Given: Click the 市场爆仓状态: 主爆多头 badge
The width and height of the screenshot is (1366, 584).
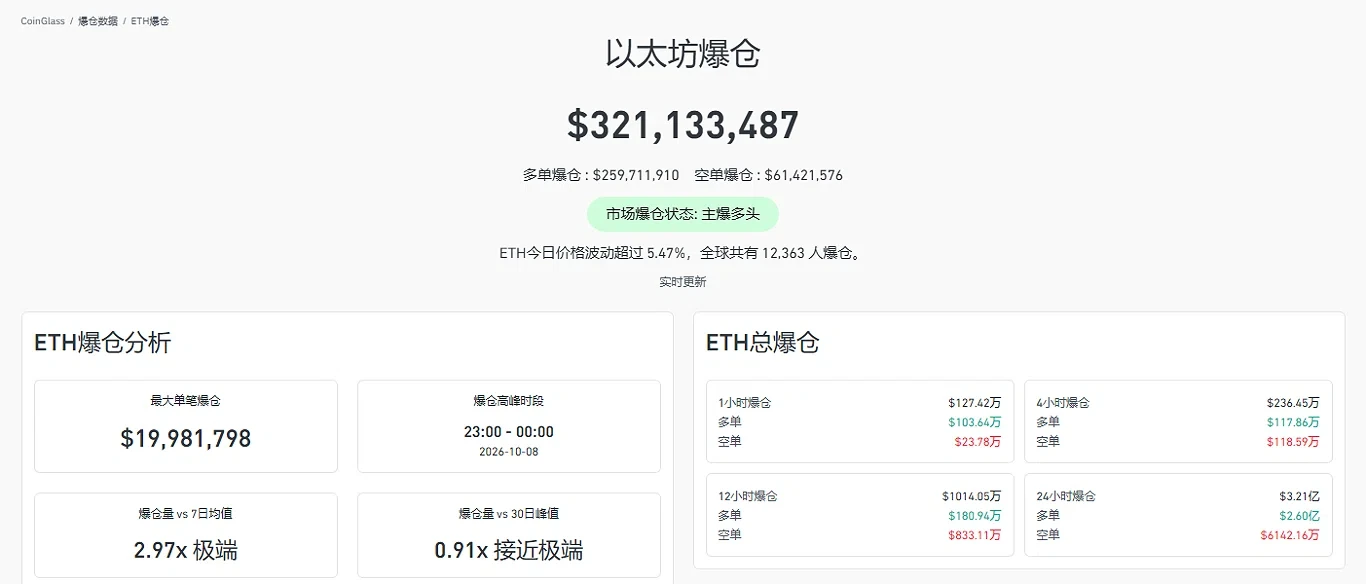Looking at the screenshot, I should tap(683, 214).
